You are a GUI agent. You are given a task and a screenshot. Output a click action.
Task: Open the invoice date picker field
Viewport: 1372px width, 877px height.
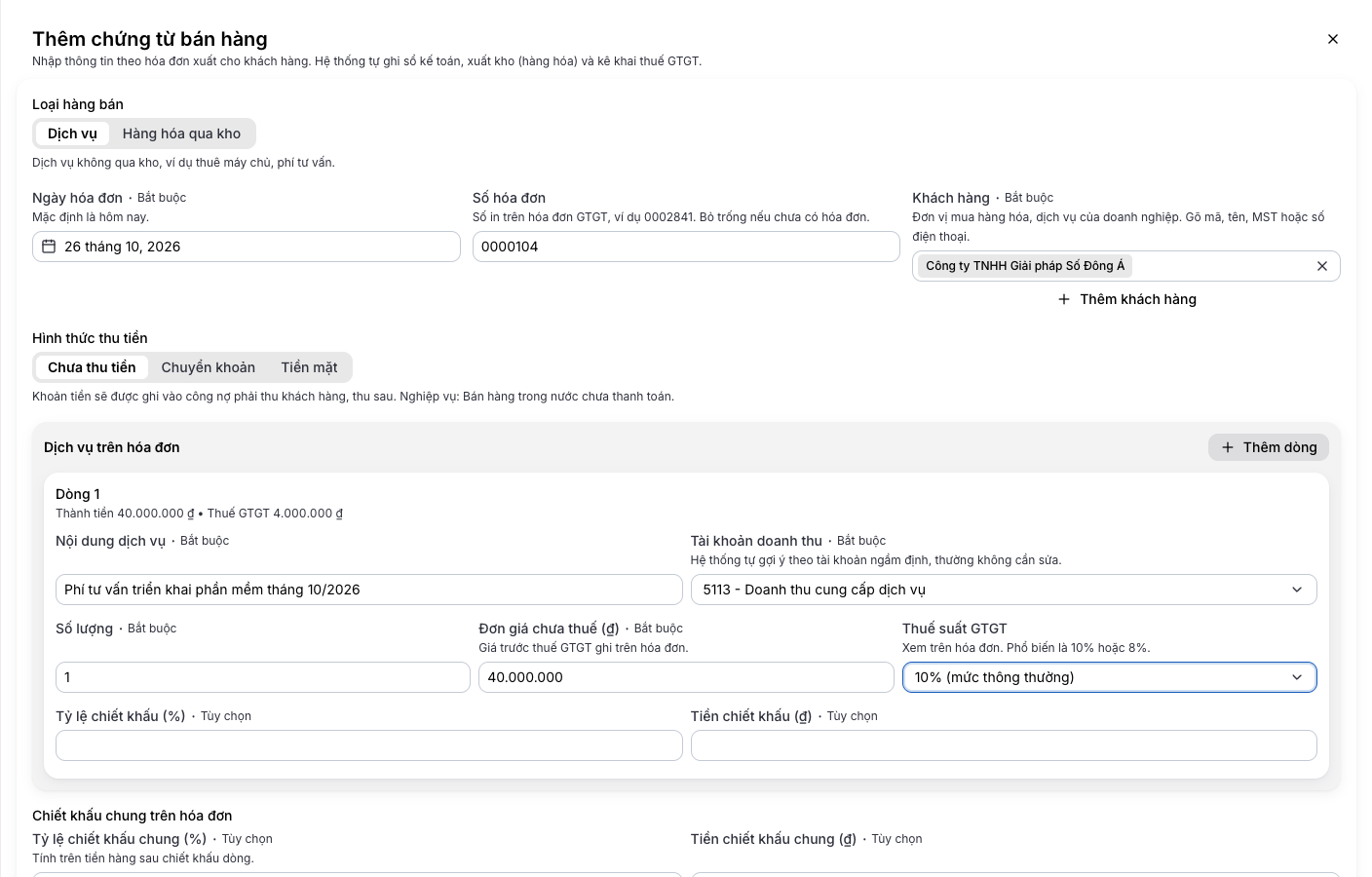[247, 247]
